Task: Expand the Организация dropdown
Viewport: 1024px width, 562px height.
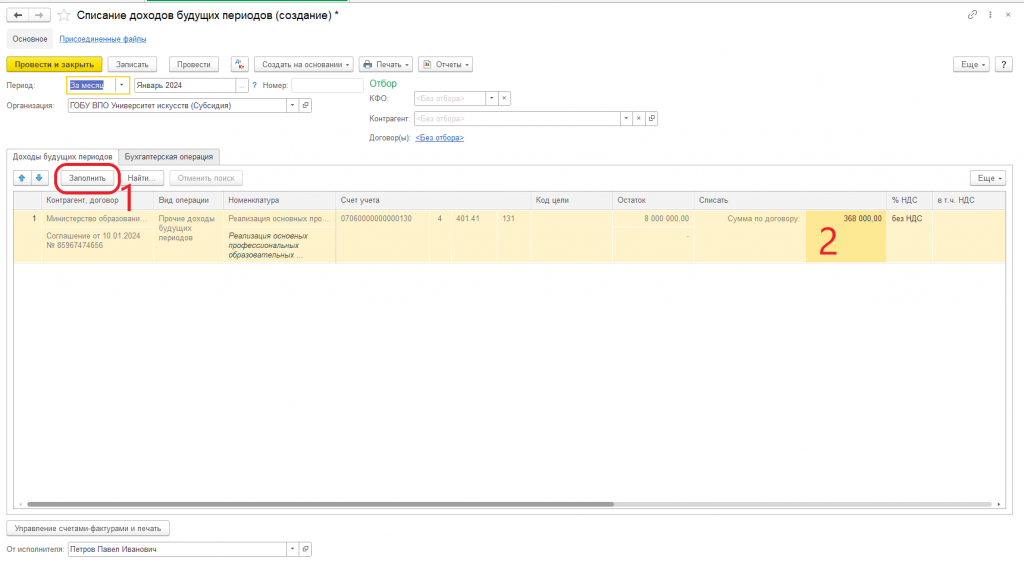Action: pyautogui.click(x=293, y=105)
